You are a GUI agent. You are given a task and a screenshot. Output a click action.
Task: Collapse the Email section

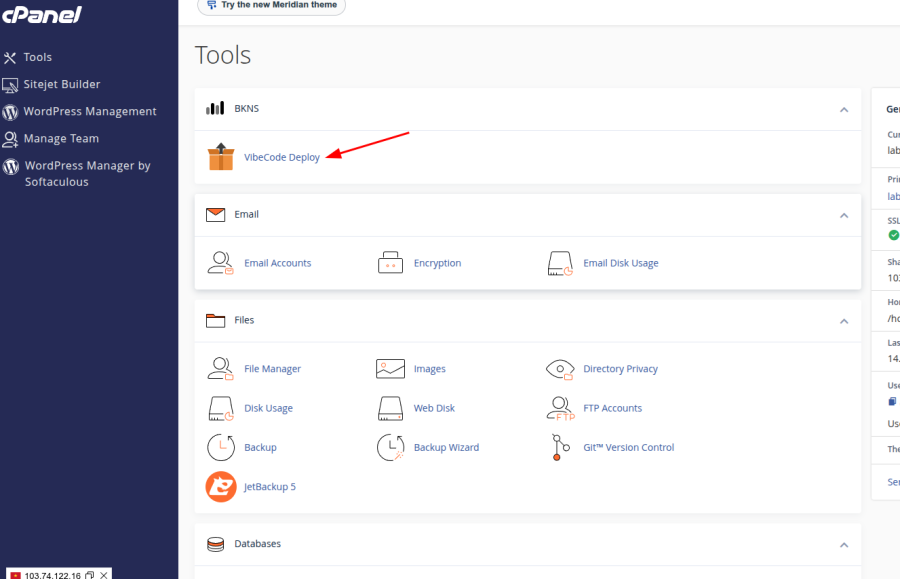click(844, 216)
